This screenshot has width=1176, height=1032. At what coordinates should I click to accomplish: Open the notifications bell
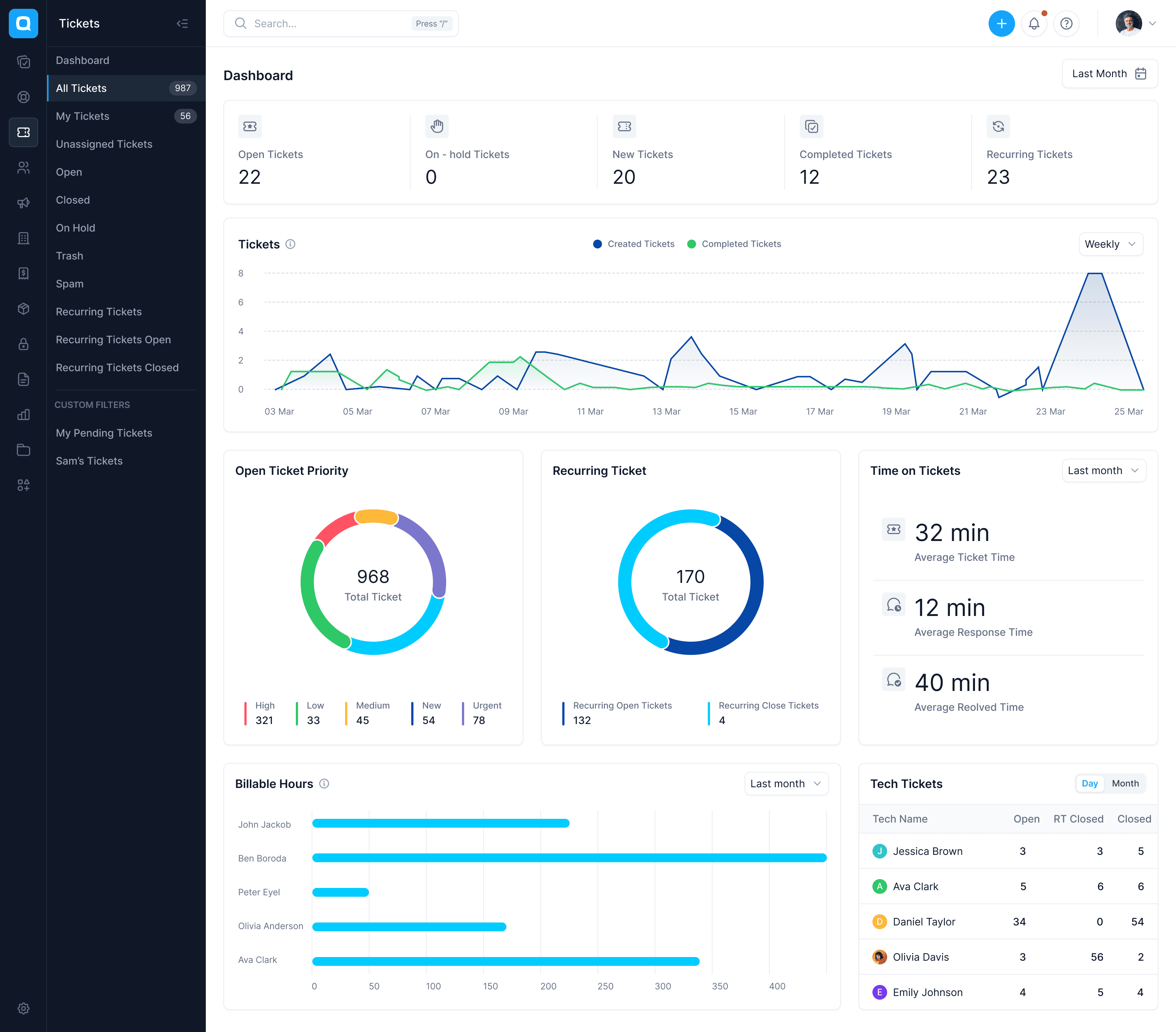tap(1034, 24)
